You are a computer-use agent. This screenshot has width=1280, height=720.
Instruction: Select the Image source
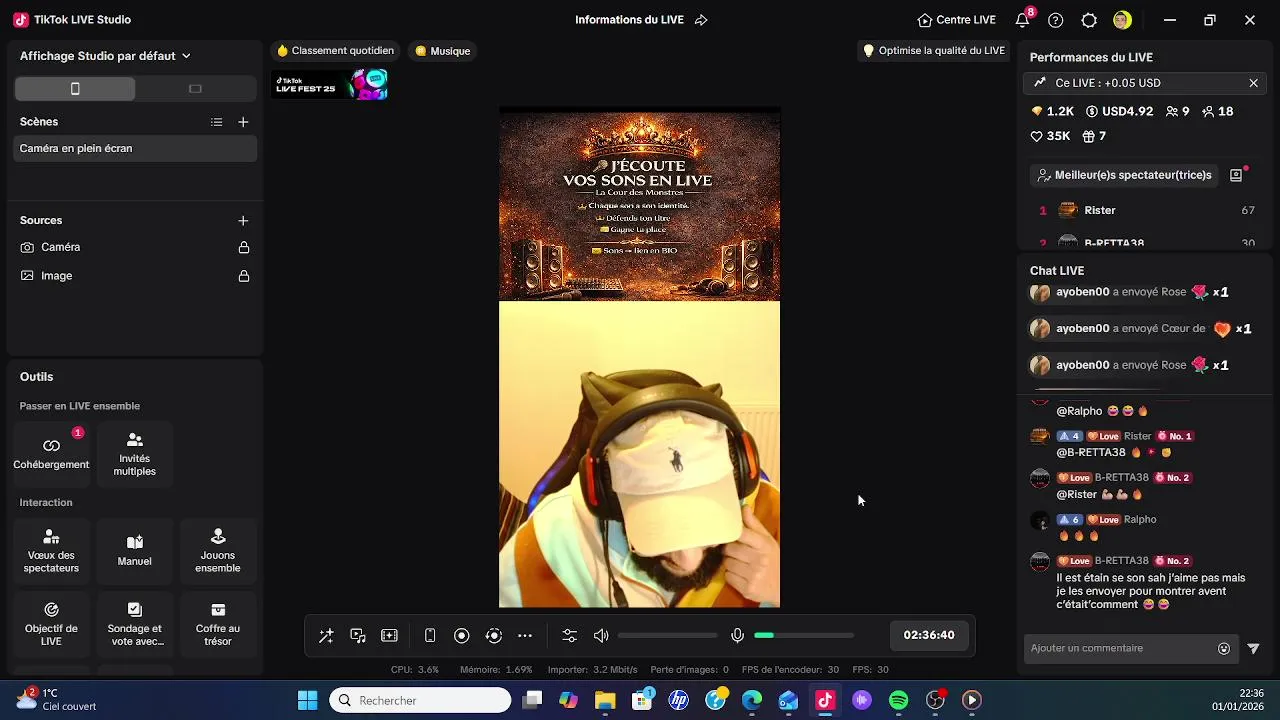pos(56,276)
